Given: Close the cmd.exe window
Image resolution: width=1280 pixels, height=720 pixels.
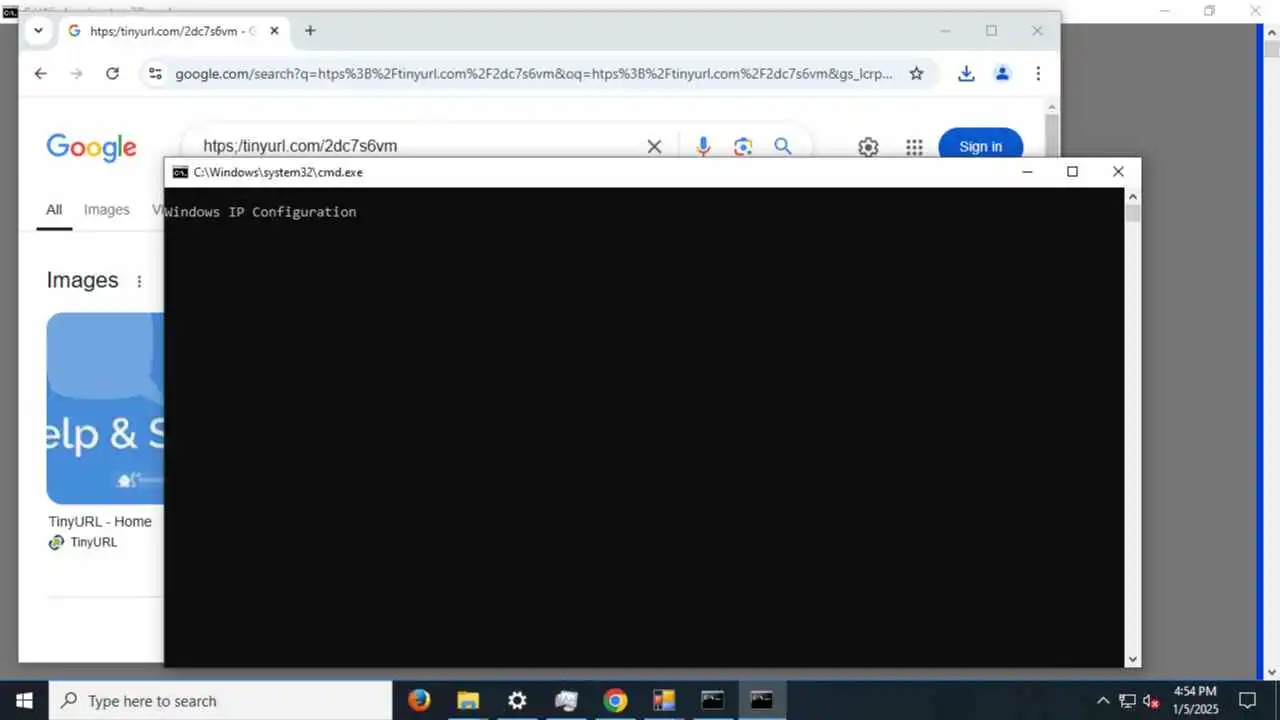Looking at the screenshot, I should (1118, 172).
